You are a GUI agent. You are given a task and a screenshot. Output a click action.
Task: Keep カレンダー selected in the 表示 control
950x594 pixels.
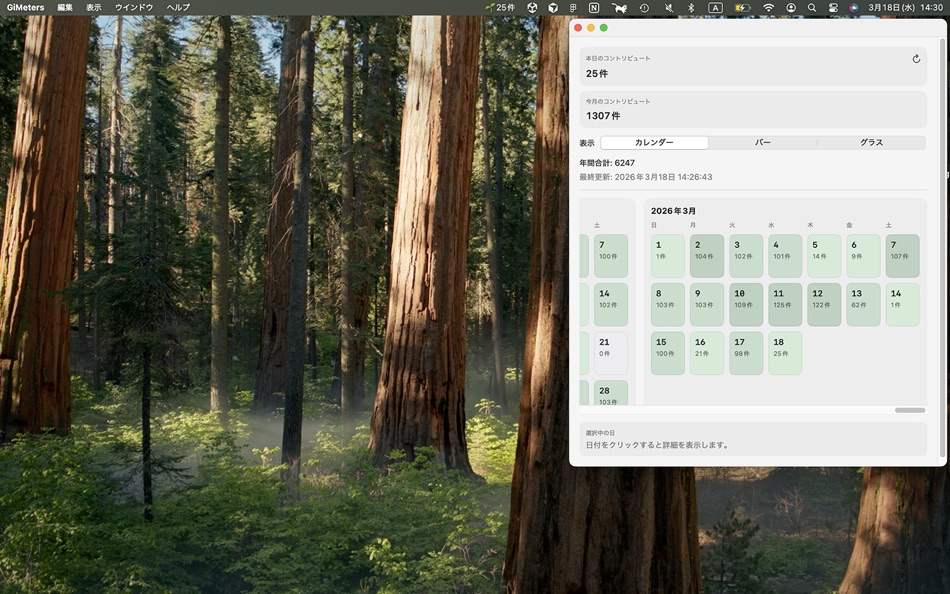coord(655,142)
